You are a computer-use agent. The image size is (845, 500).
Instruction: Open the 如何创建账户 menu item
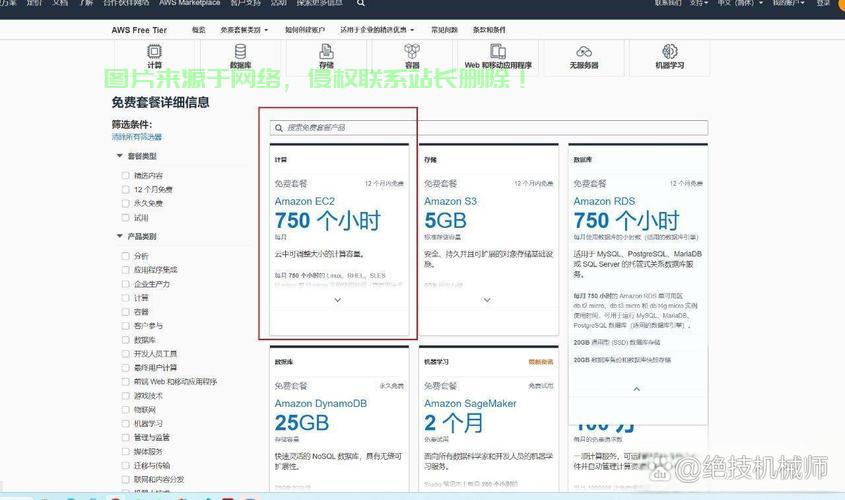[x=305, y=30]
